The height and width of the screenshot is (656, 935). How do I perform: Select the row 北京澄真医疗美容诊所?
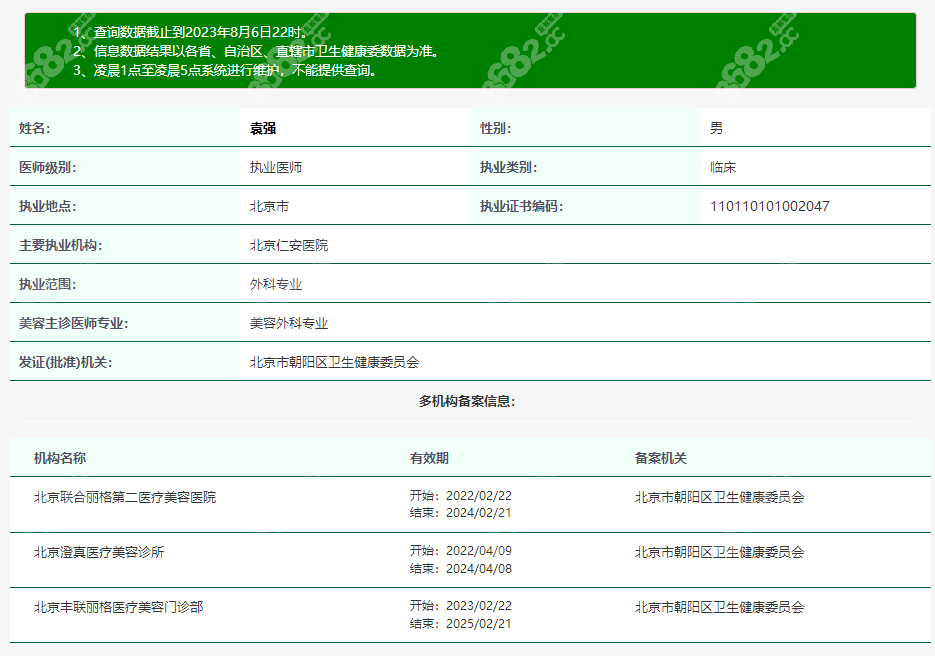470,560
